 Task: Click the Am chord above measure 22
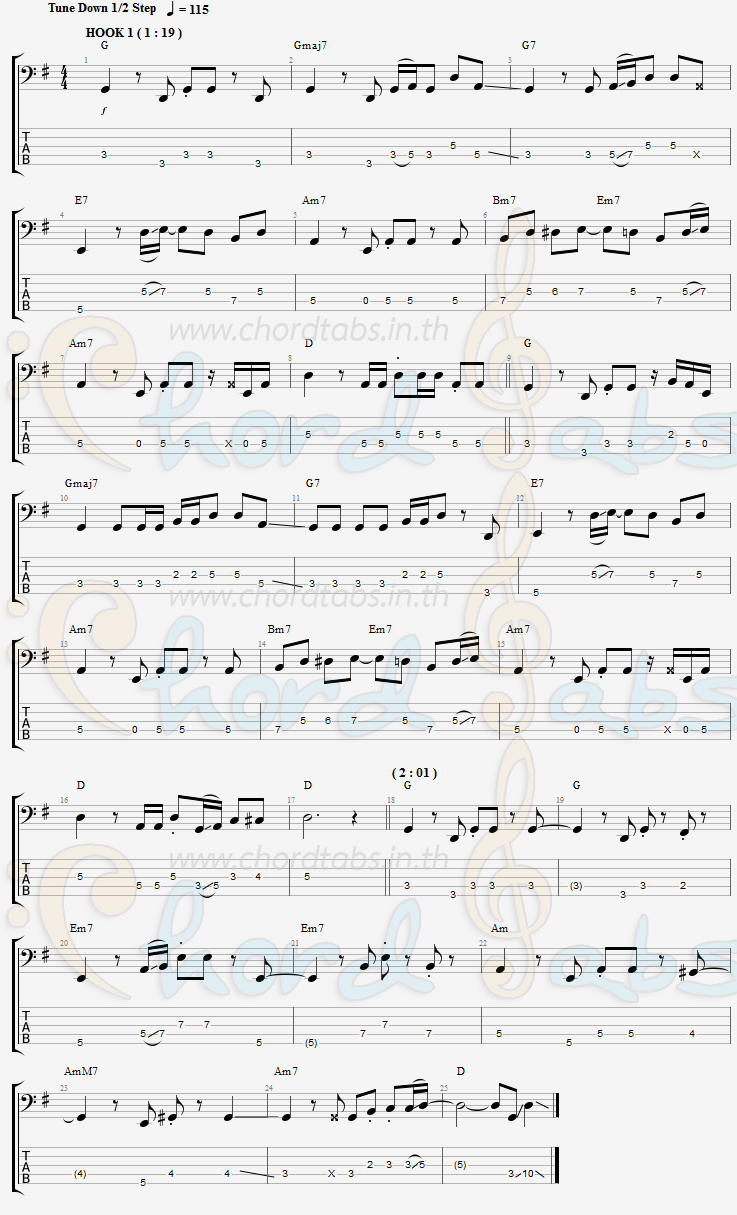pyautogui.click(x=500, y=929)
